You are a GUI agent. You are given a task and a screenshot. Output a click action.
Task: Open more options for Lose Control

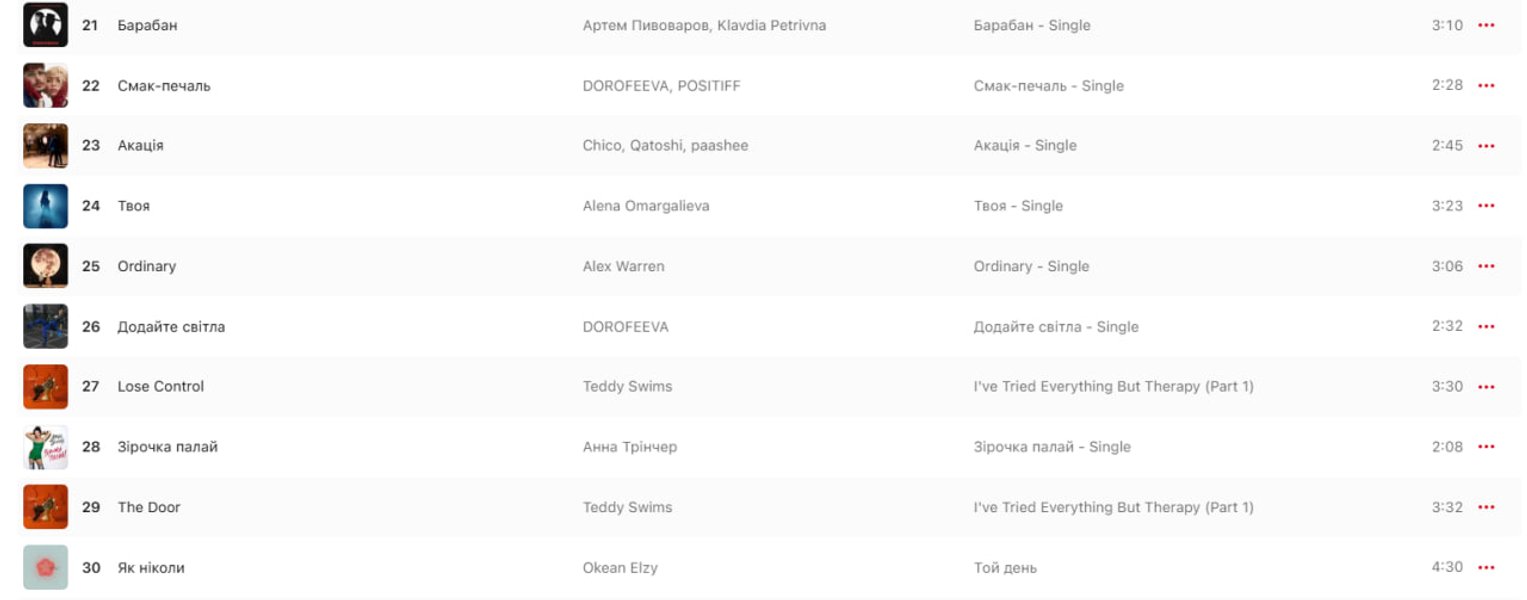(x=1486, y=387)
